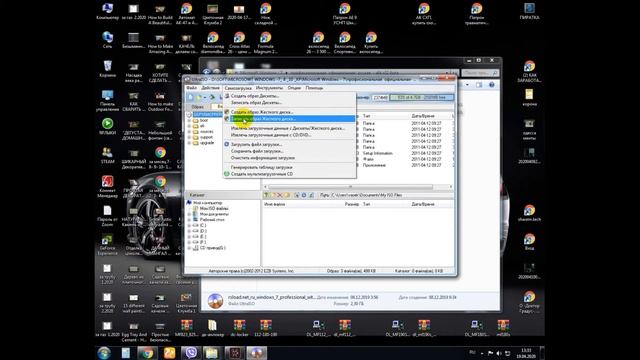Expand drive (C:) in catalog tree
Screen dimensions: 640x360
189,225
